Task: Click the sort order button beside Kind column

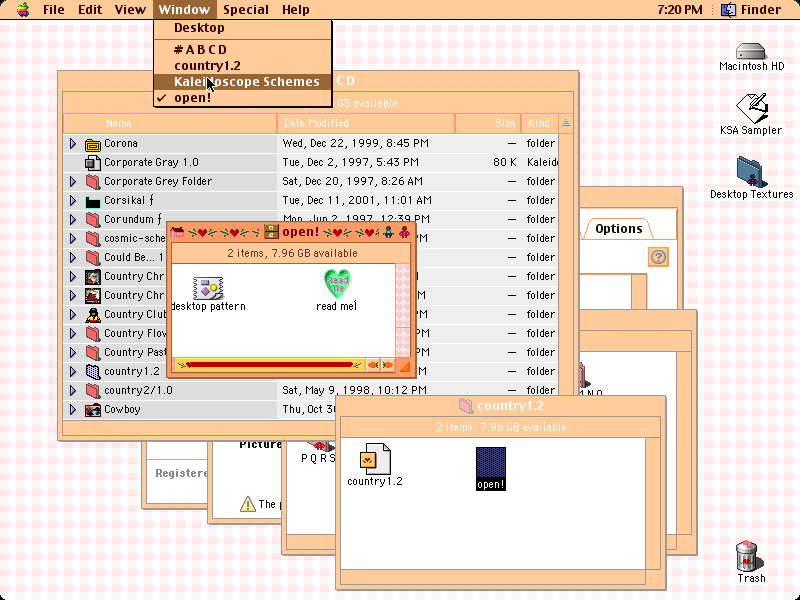Action: (566, 123)
